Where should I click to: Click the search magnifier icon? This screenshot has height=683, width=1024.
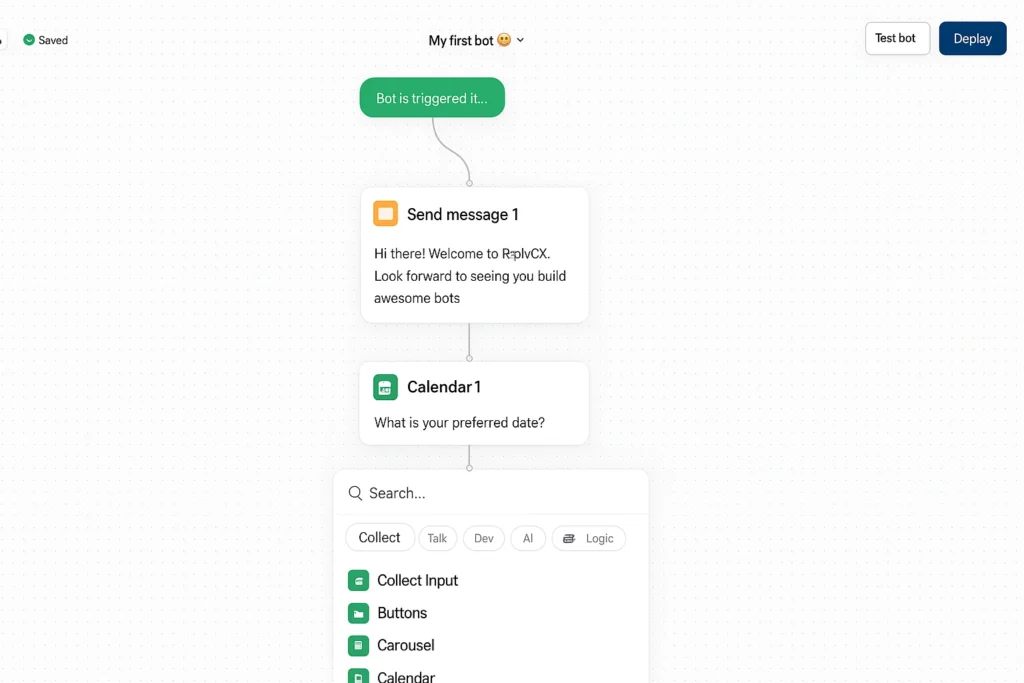[x=355, y=493]
